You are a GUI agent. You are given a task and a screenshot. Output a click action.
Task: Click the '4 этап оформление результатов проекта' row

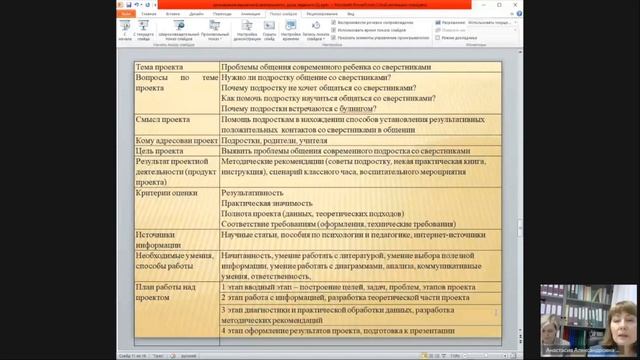point(360,331)
